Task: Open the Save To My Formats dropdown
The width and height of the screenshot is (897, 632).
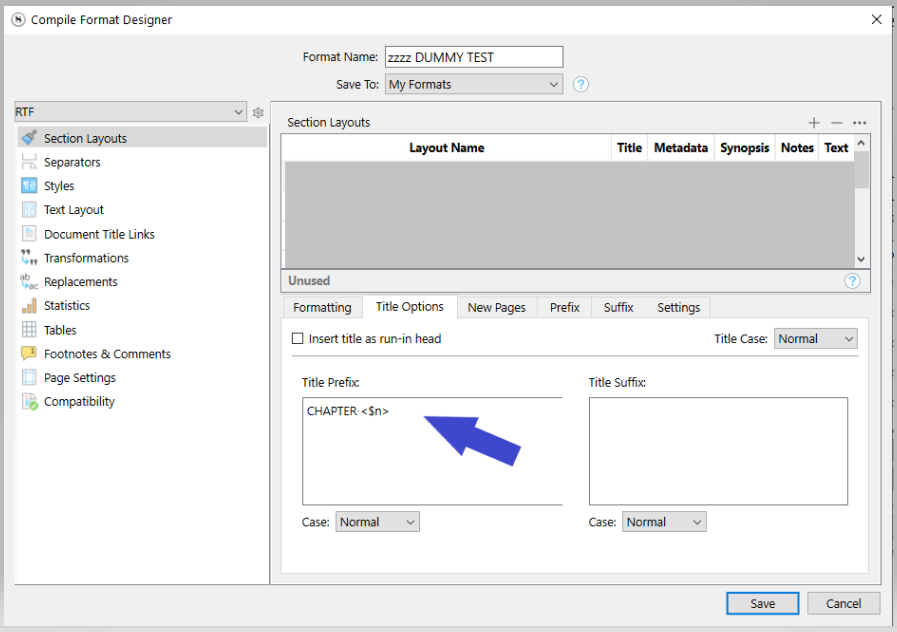Action: pyautogui.click(x=474, y=85)
